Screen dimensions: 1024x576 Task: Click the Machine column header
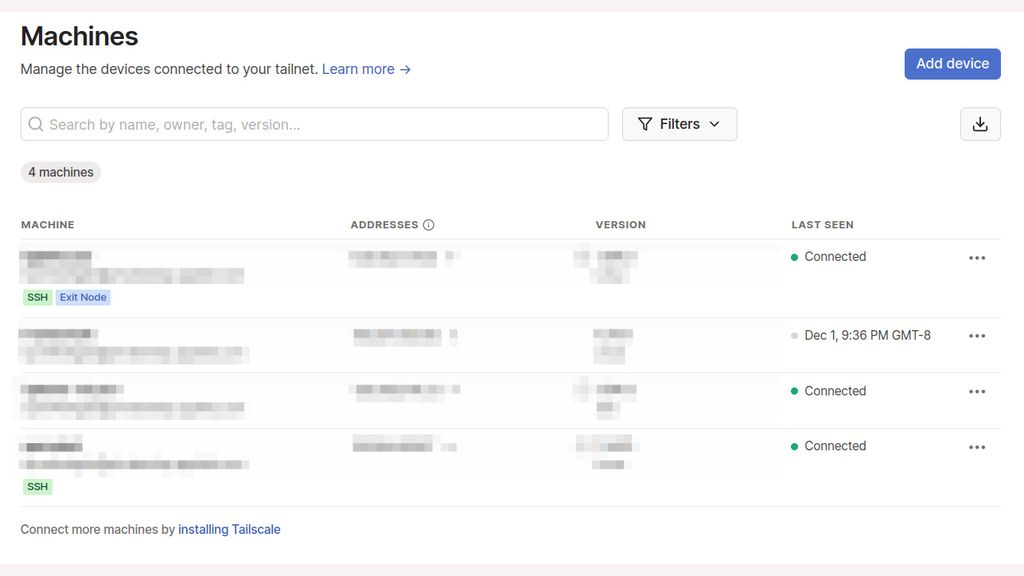(x=48, y=225)
